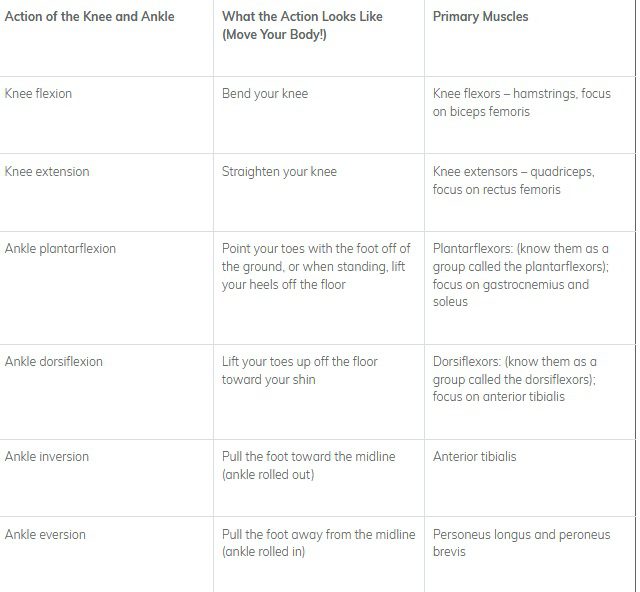Click the 'Point your toes' description

pos(312,267)
